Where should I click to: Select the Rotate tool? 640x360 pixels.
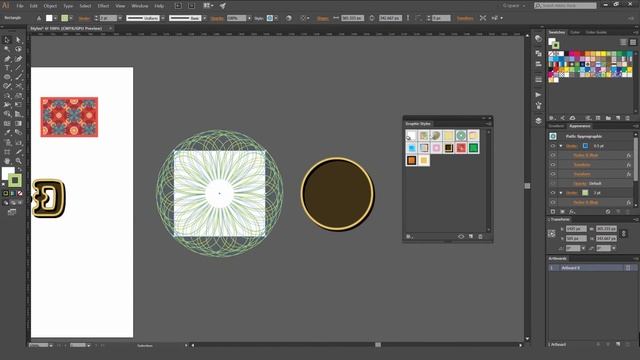point(7,96)
